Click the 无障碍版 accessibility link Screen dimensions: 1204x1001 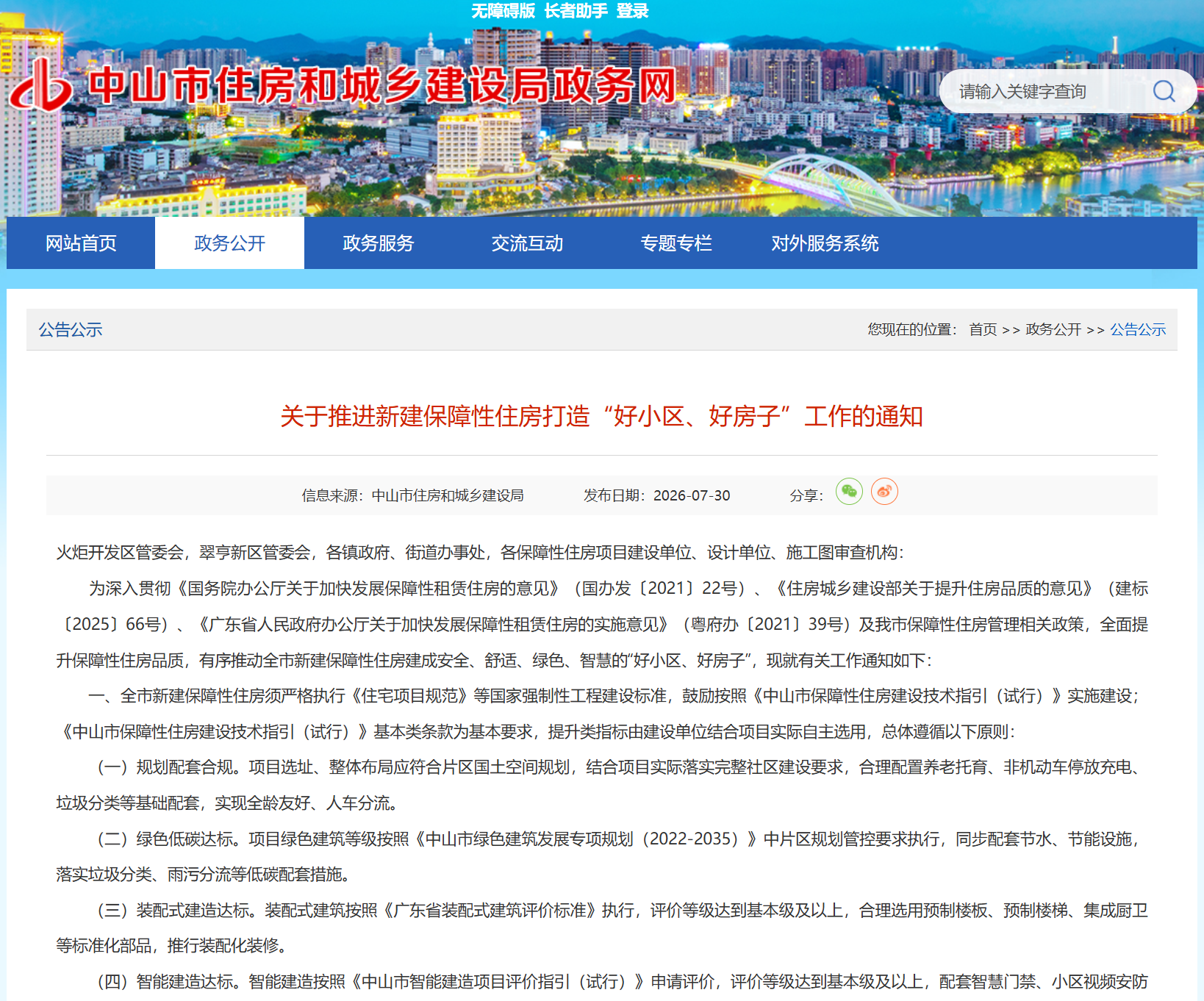point(503,11)
